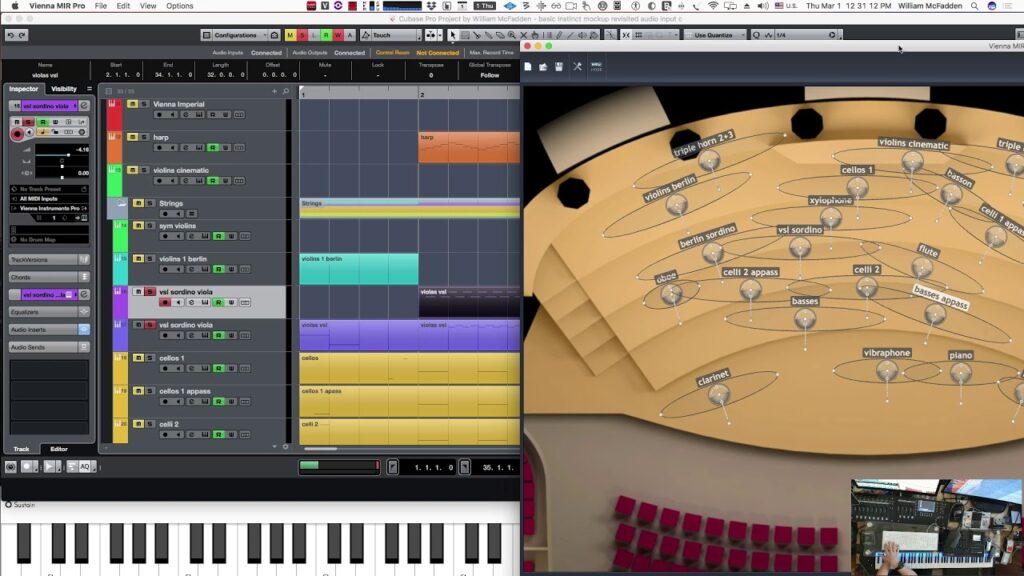This screenshot has width=1024, height=576.
Task: Expand the TrackVersions inspector section
Action: (x=49, y=260)
